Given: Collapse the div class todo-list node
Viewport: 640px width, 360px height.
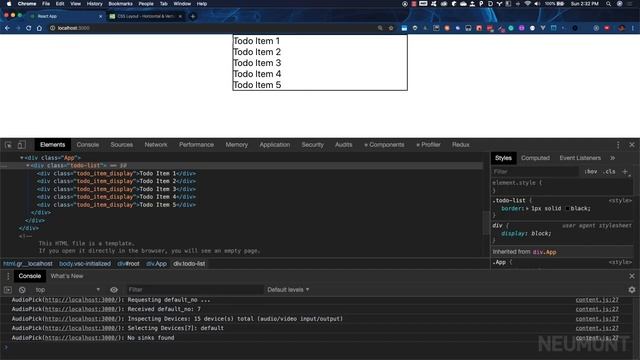Looking at the screenshot, I should coord(28,166).
